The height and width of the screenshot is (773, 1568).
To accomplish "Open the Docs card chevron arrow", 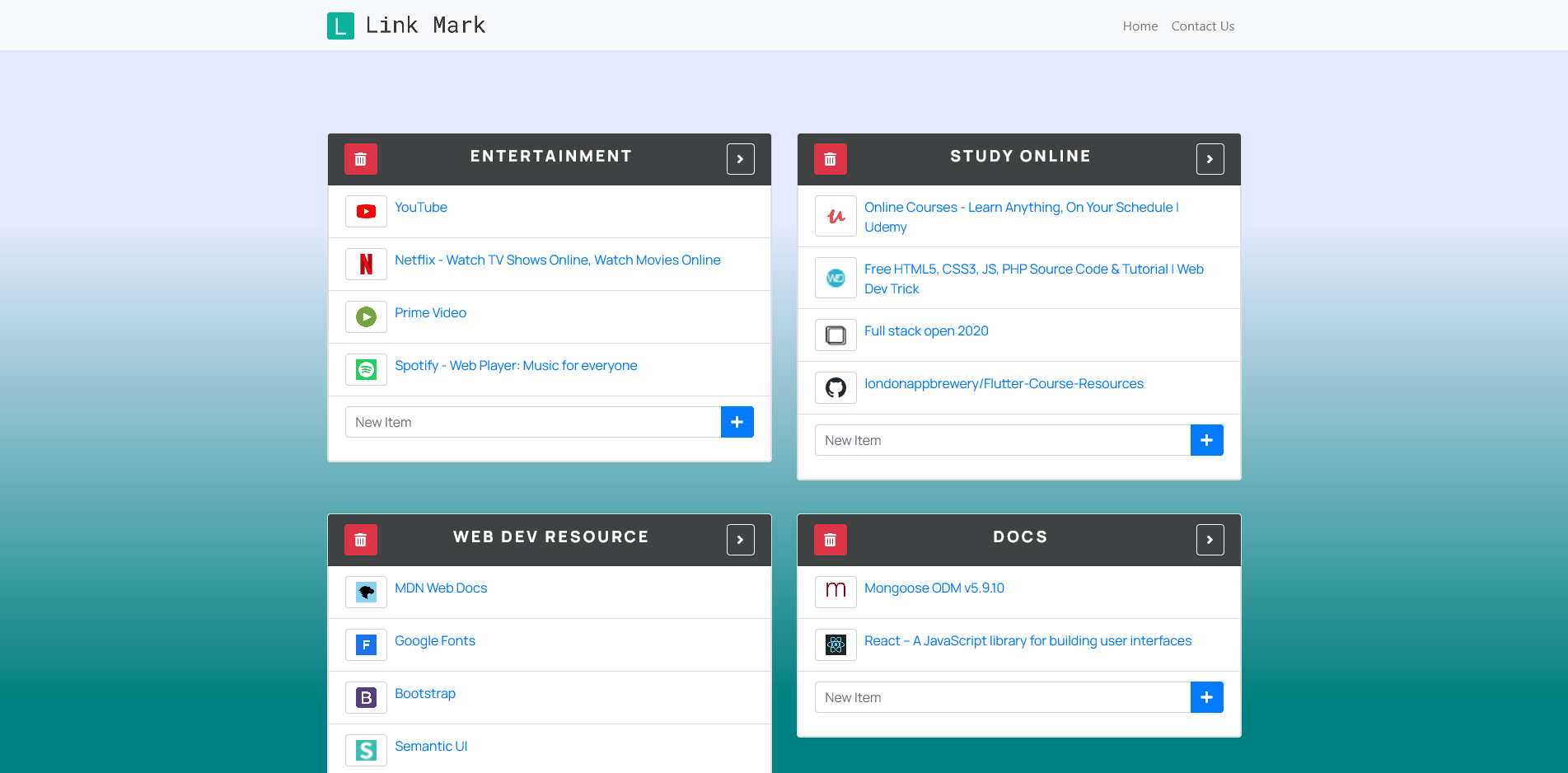I will (x=1210, y=540).
